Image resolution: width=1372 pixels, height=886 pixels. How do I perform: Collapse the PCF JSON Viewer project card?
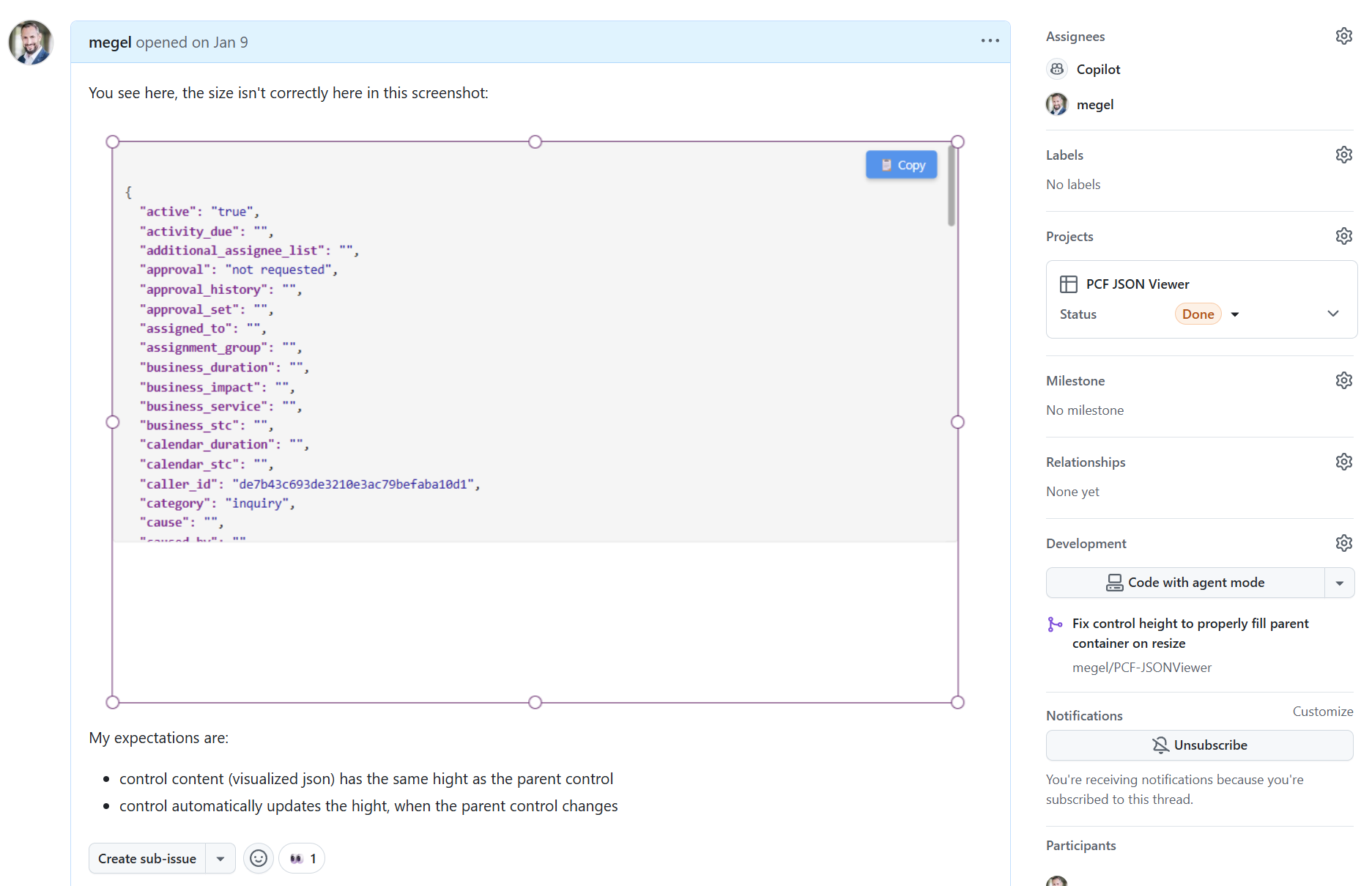[x=1333, y=313]
